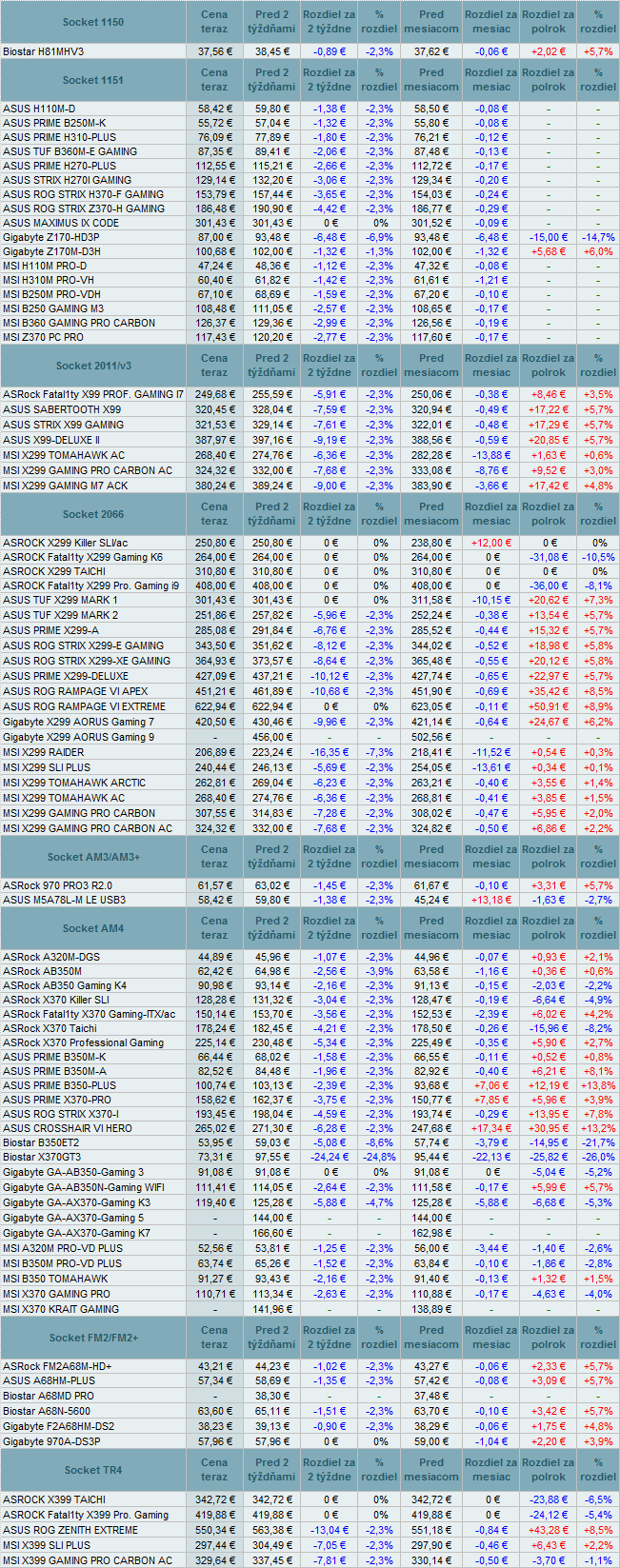
Task: Select ASRock X370 Taichi product name
Action: tap(50, 1028)
